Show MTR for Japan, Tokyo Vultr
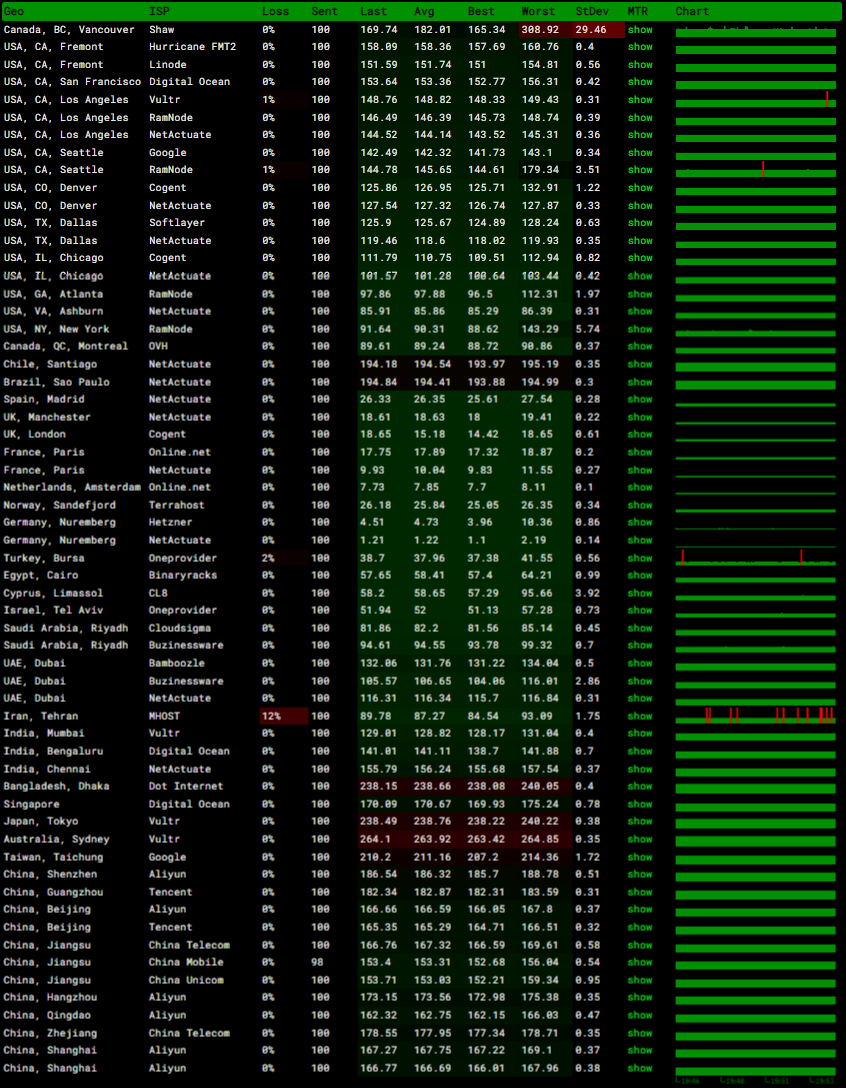 (x=640, y=822)
